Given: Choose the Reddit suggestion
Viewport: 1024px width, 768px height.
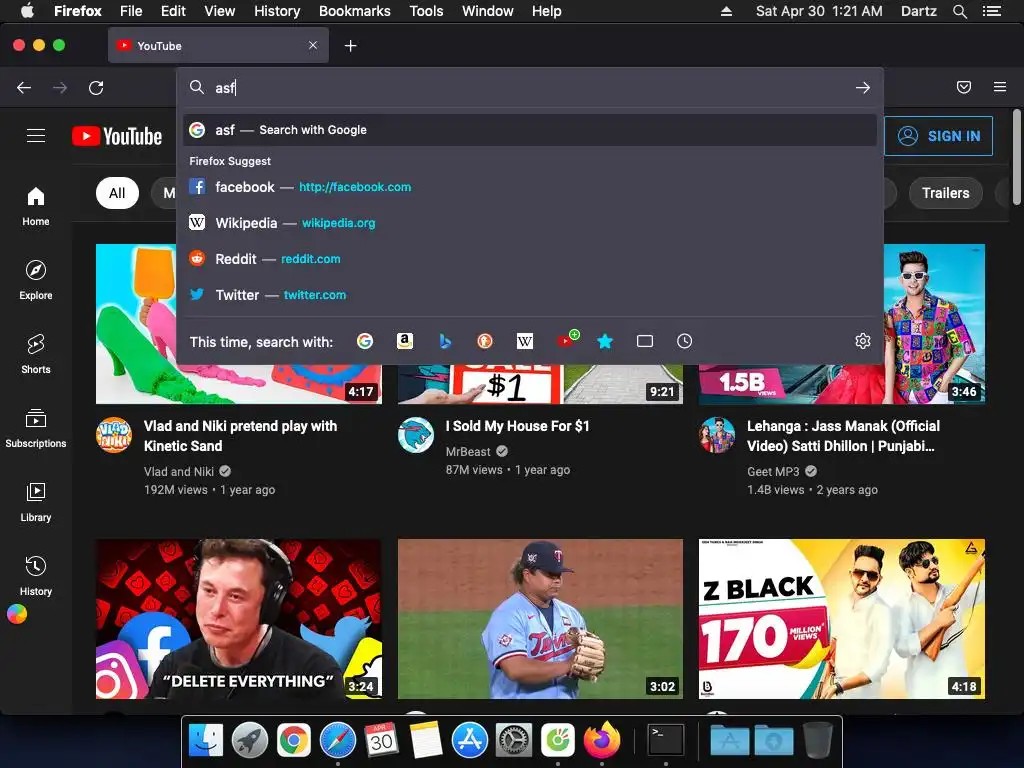Looking at the screenshot, I should 530,259.
